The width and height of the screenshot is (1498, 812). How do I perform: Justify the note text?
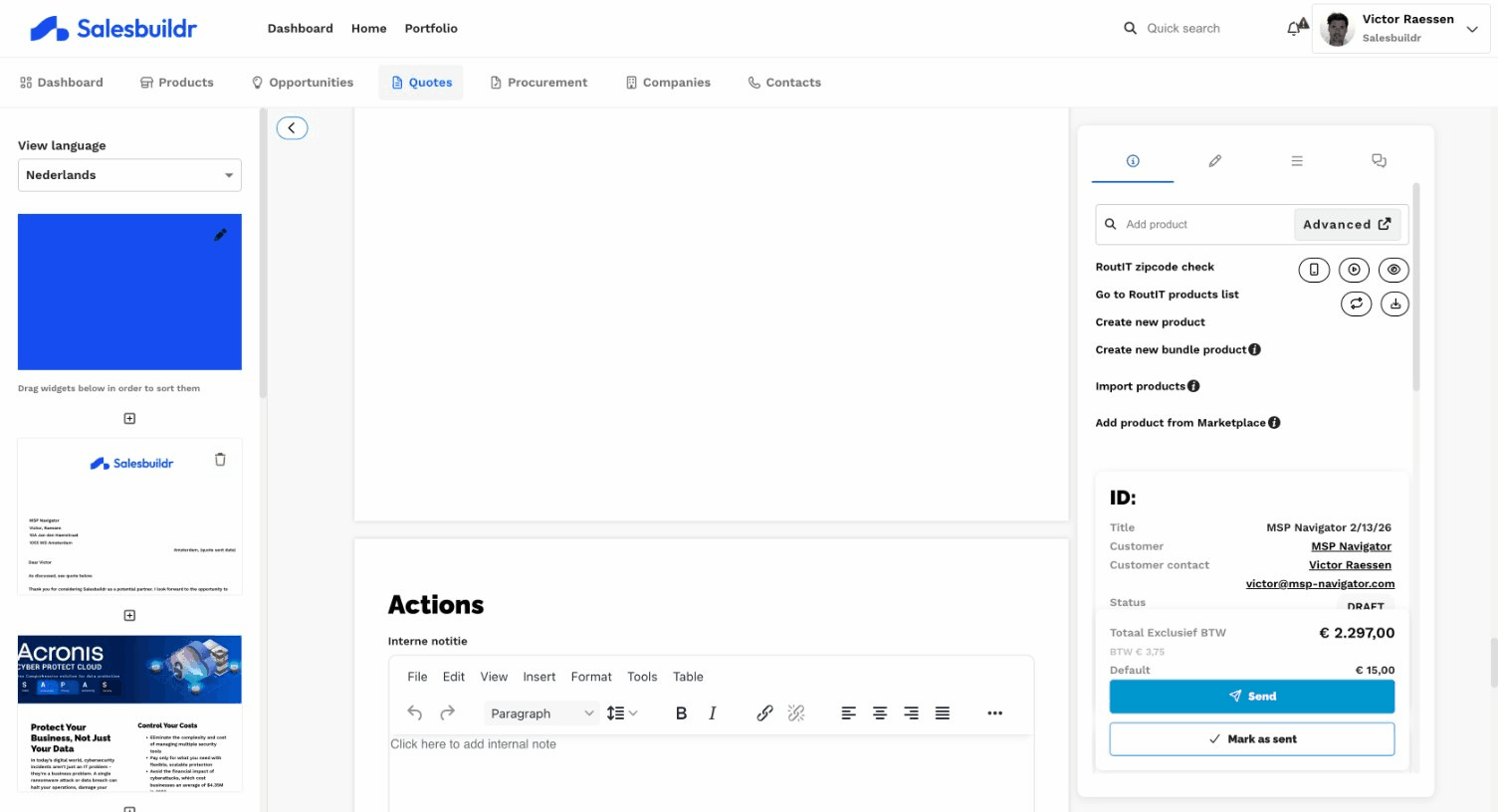pyautogui.click(x=943, y=712)
